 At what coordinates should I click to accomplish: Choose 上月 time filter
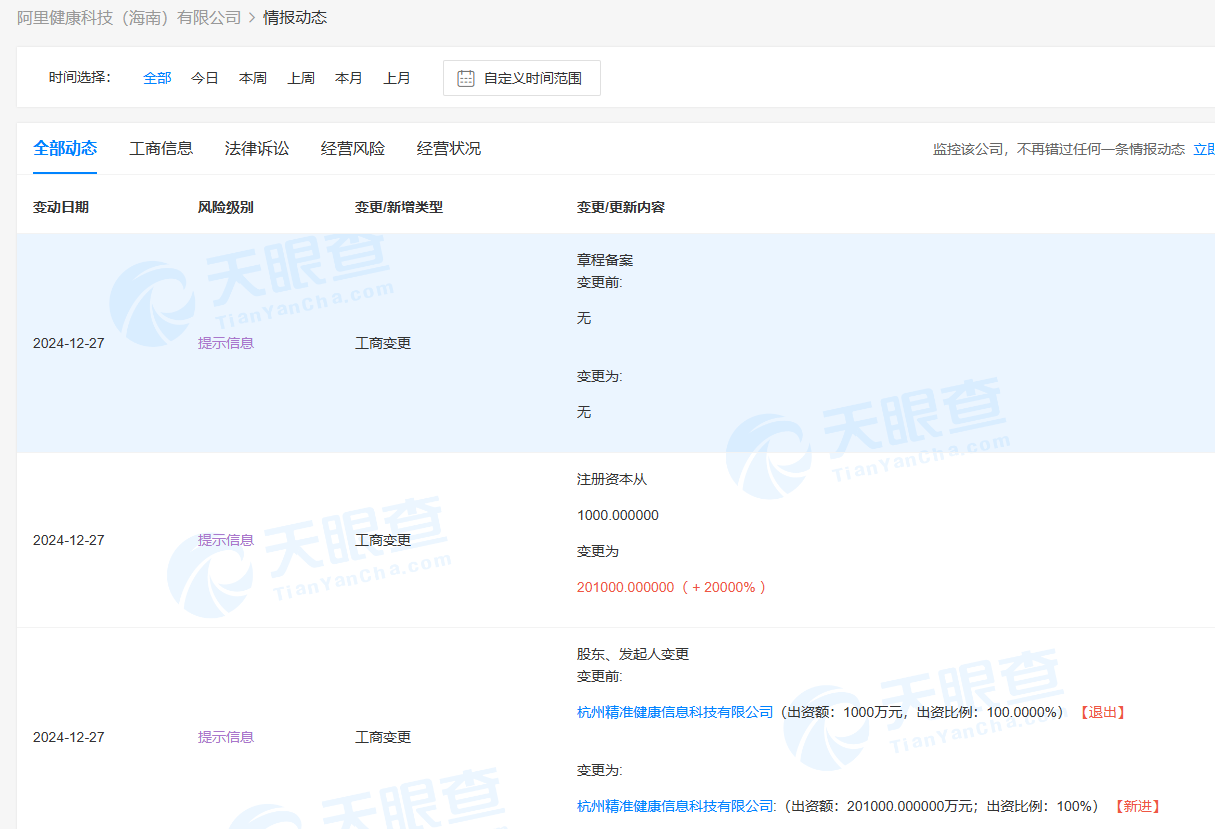(x=397, y=78)
